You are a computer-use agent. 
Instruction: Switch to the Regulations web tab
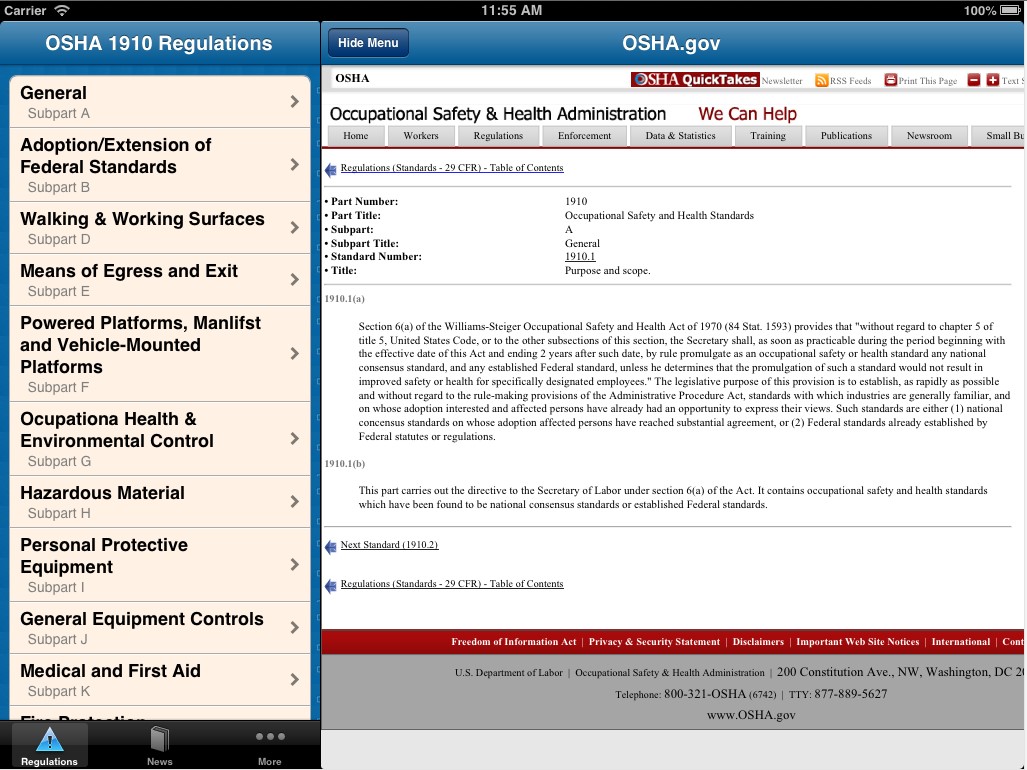click(498, 136)
